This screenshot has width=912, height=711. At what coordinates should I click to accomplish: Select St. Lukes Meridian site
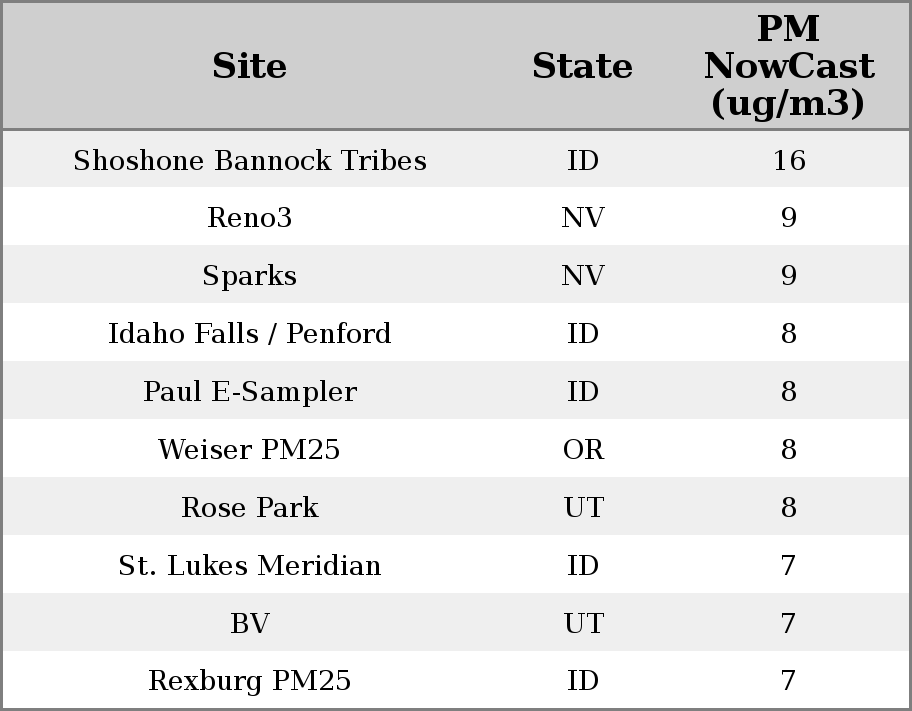249,566
